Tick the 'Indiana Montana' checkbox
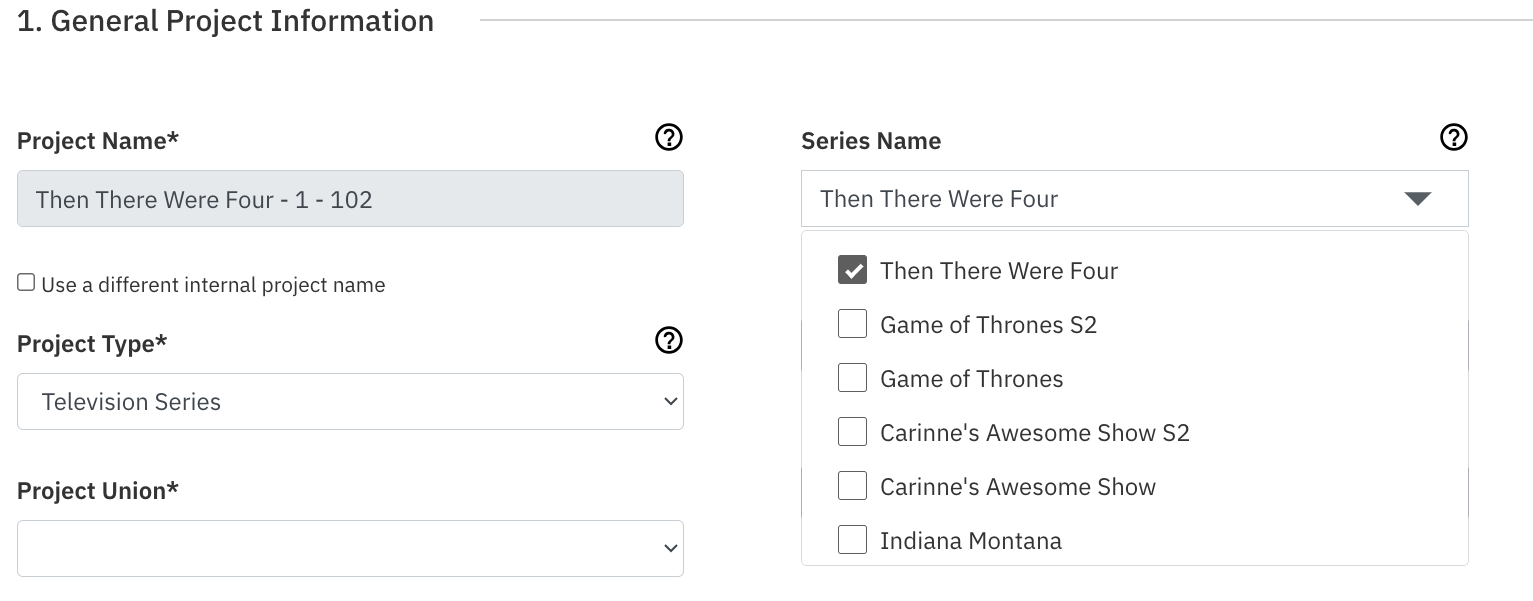1533x601 pixels. [852, 540]
